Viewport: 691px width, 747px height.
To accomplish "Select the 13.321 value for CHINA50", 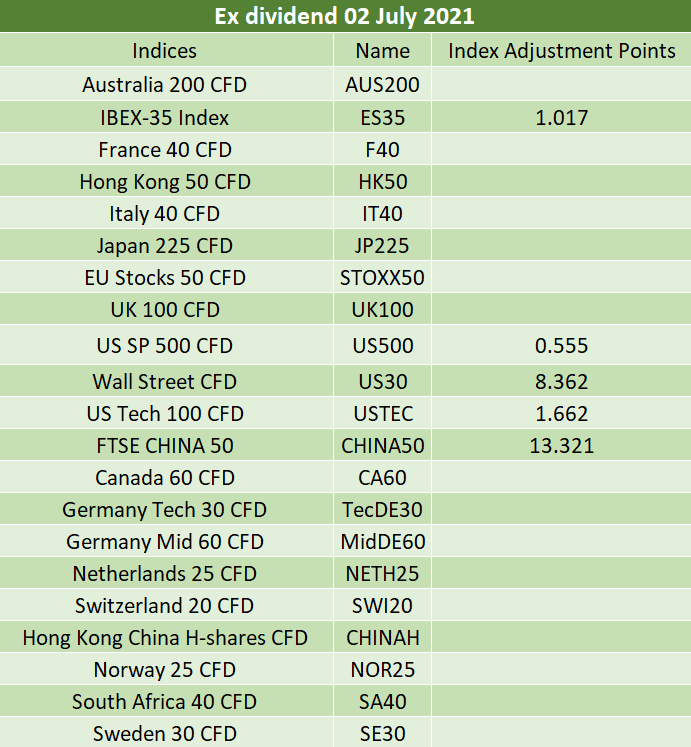I will pyautogui.click(x=562, y=445).
